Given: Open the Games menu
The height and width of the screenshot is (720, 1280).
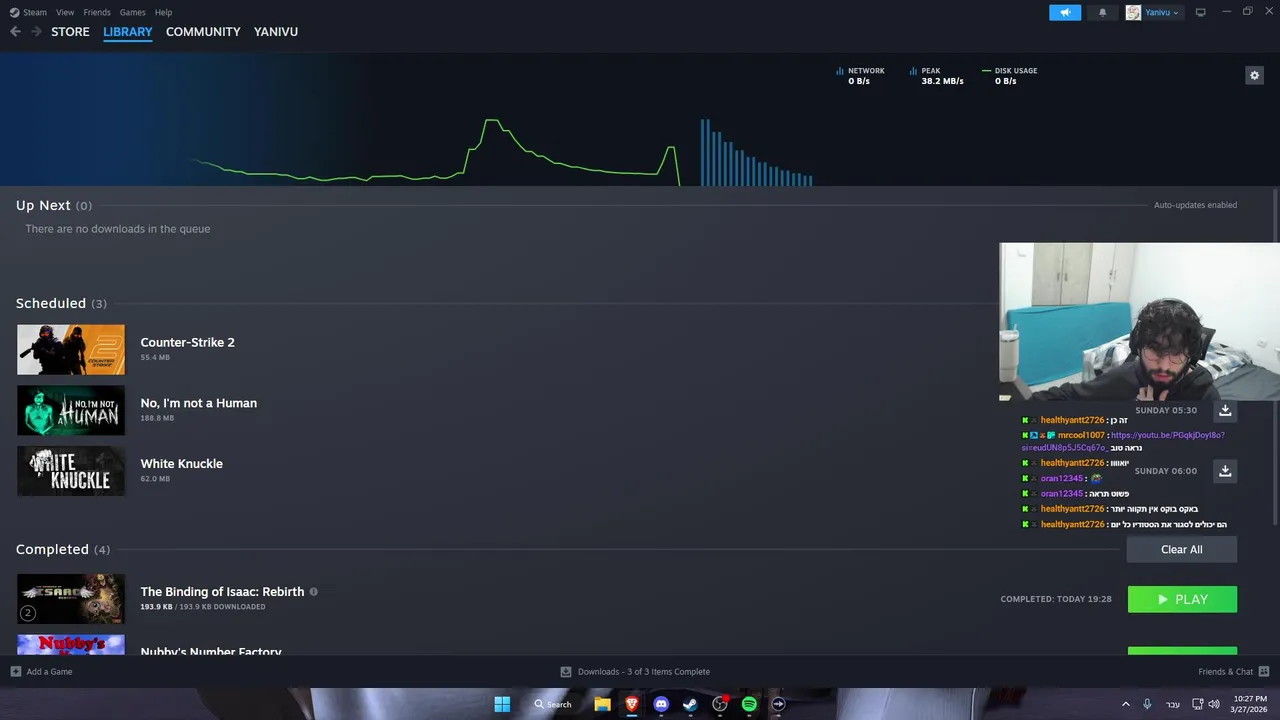Looking at the screenshot, I should pos(132,12).
